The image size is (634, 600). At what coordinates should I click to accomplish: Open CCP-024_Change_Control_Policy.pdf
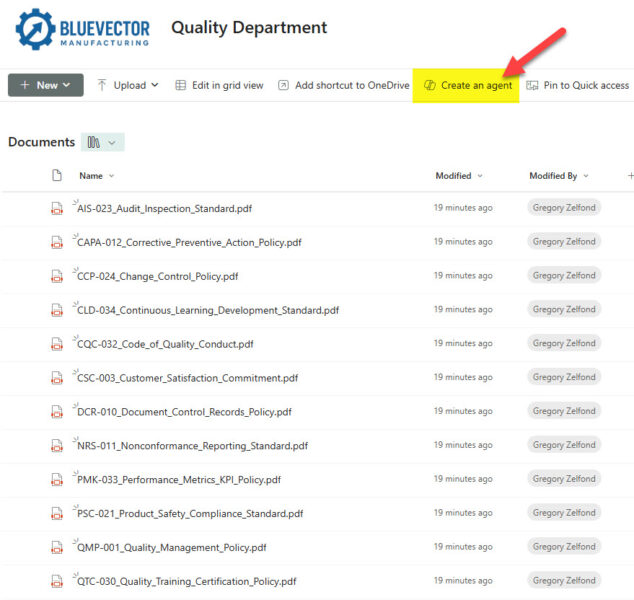click(x=158, y=277)
